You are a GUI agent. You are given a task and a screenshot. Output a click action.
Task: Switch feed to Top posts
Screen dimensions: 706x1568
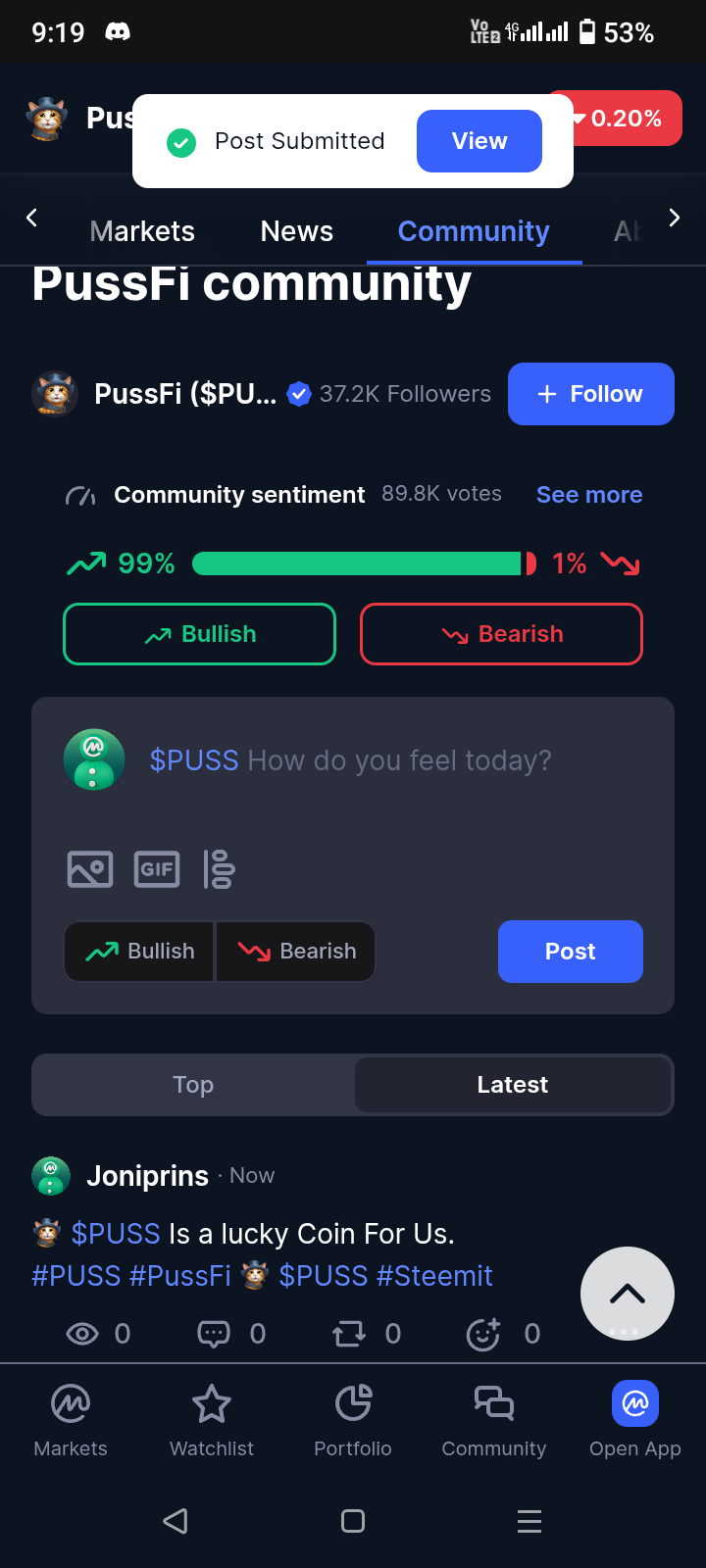coord(193,1085)
